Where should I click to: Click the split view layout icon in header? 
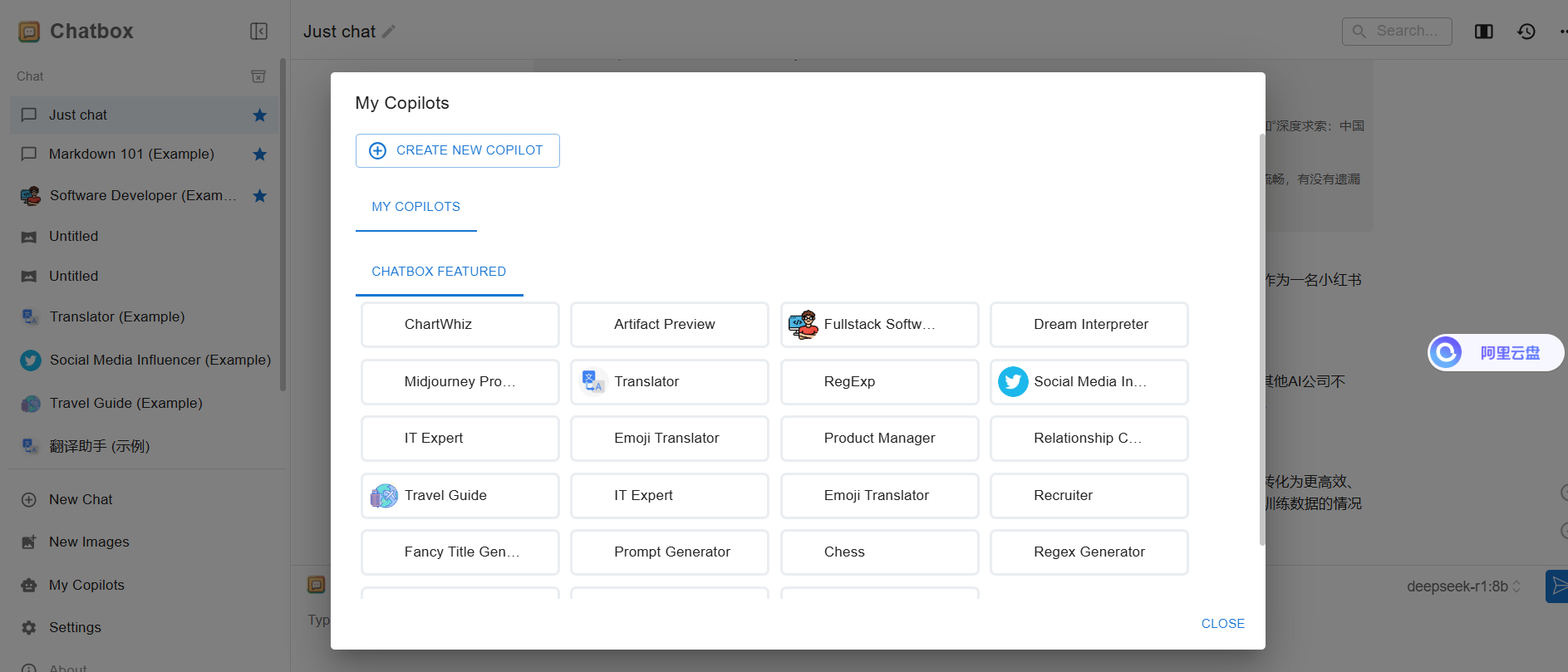[x=1484, y=32]
